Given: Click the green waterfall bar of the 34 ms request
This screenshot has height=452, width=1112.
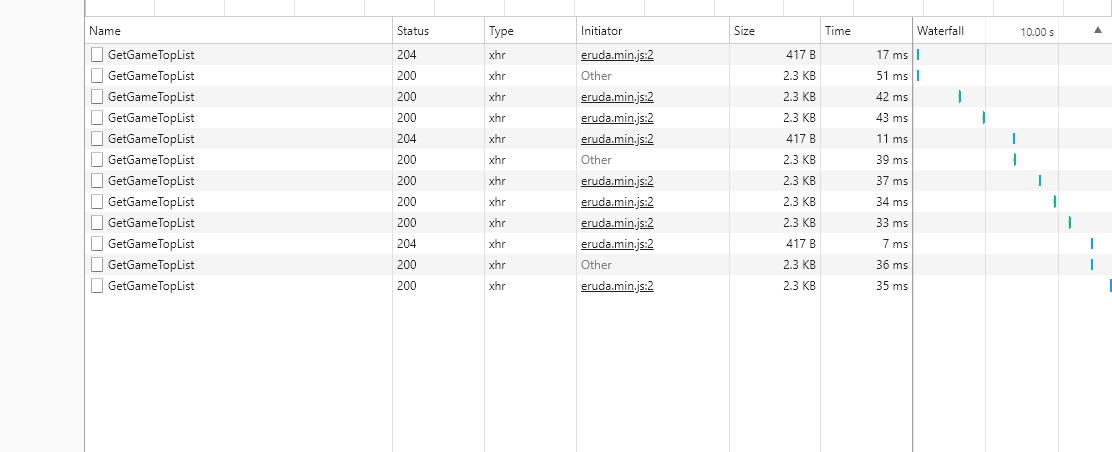Looking at the screenshot, I should coord(1055,202).
